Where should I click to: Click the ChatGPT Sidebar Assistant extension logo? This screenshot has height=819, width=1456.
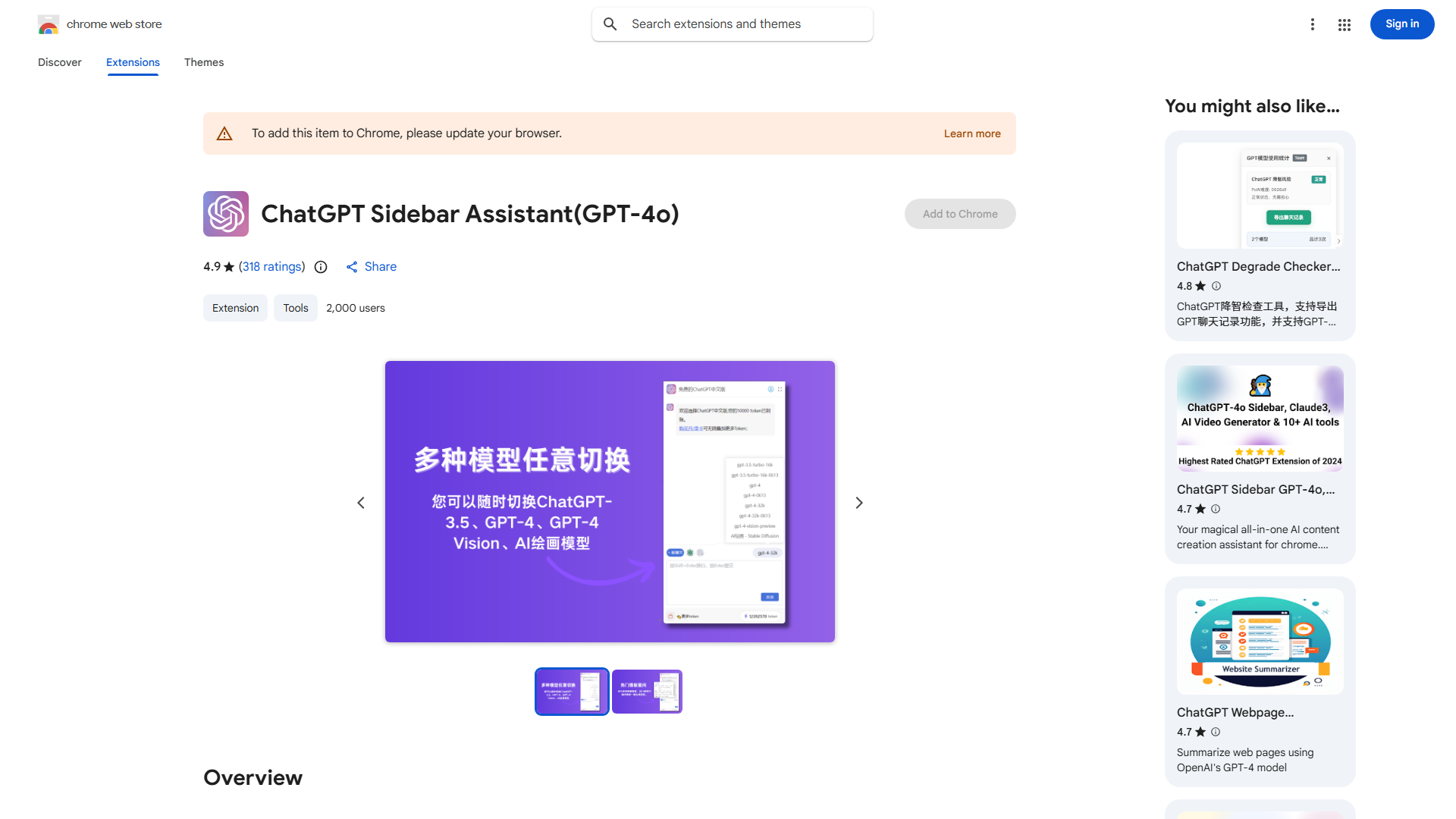pyautogui.click(x=225, y=214)
